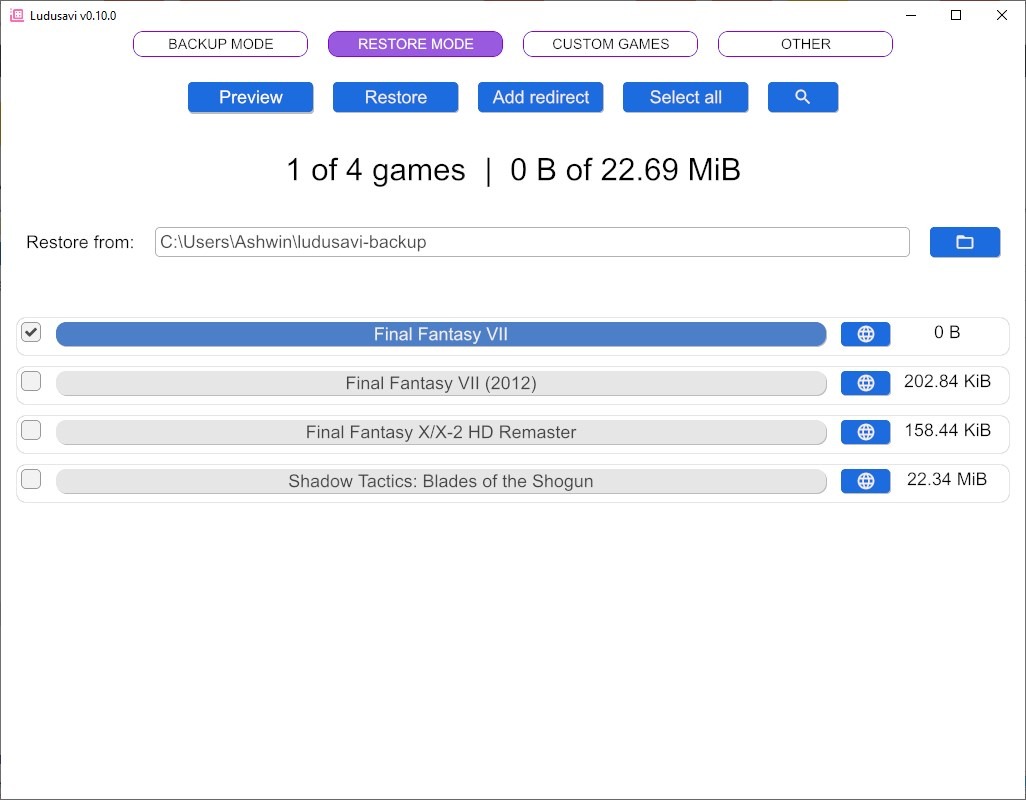Switch to Backup Mode tab
The image size is (1026, 800).
coord(221,44)
